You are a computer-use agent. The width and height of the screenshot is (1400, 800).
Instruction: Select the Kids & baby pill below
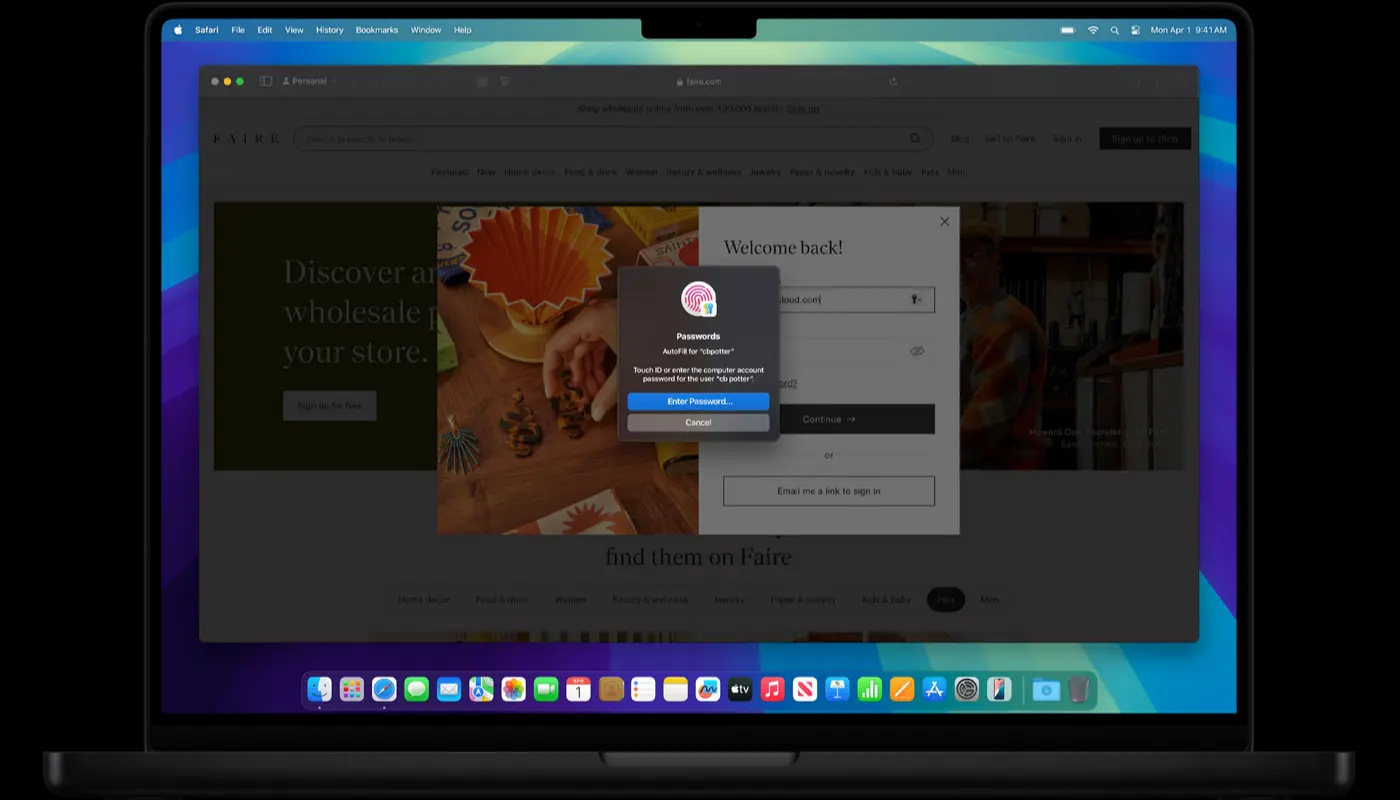tap(886, 599)
